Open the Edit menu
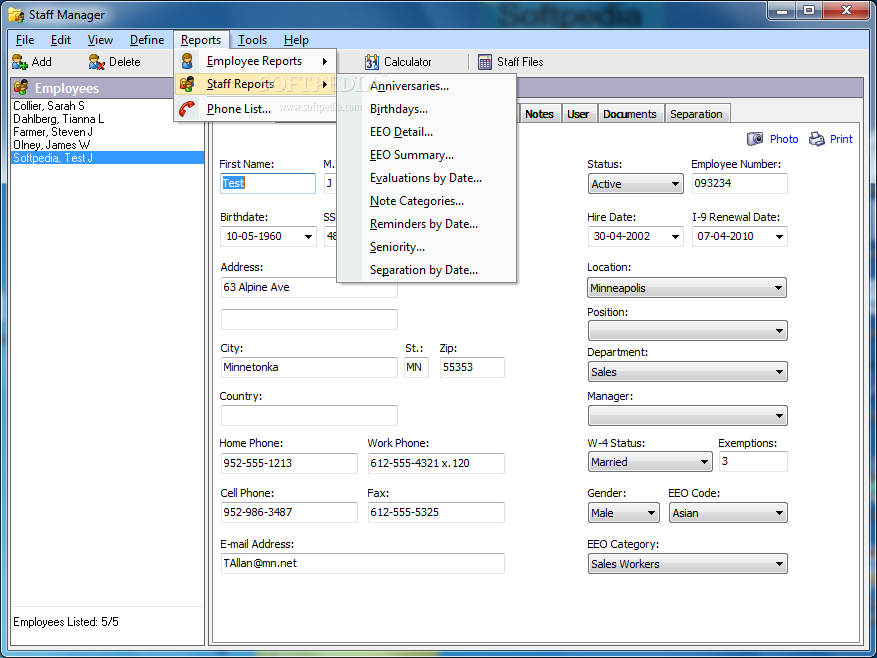 pos(60,40)
